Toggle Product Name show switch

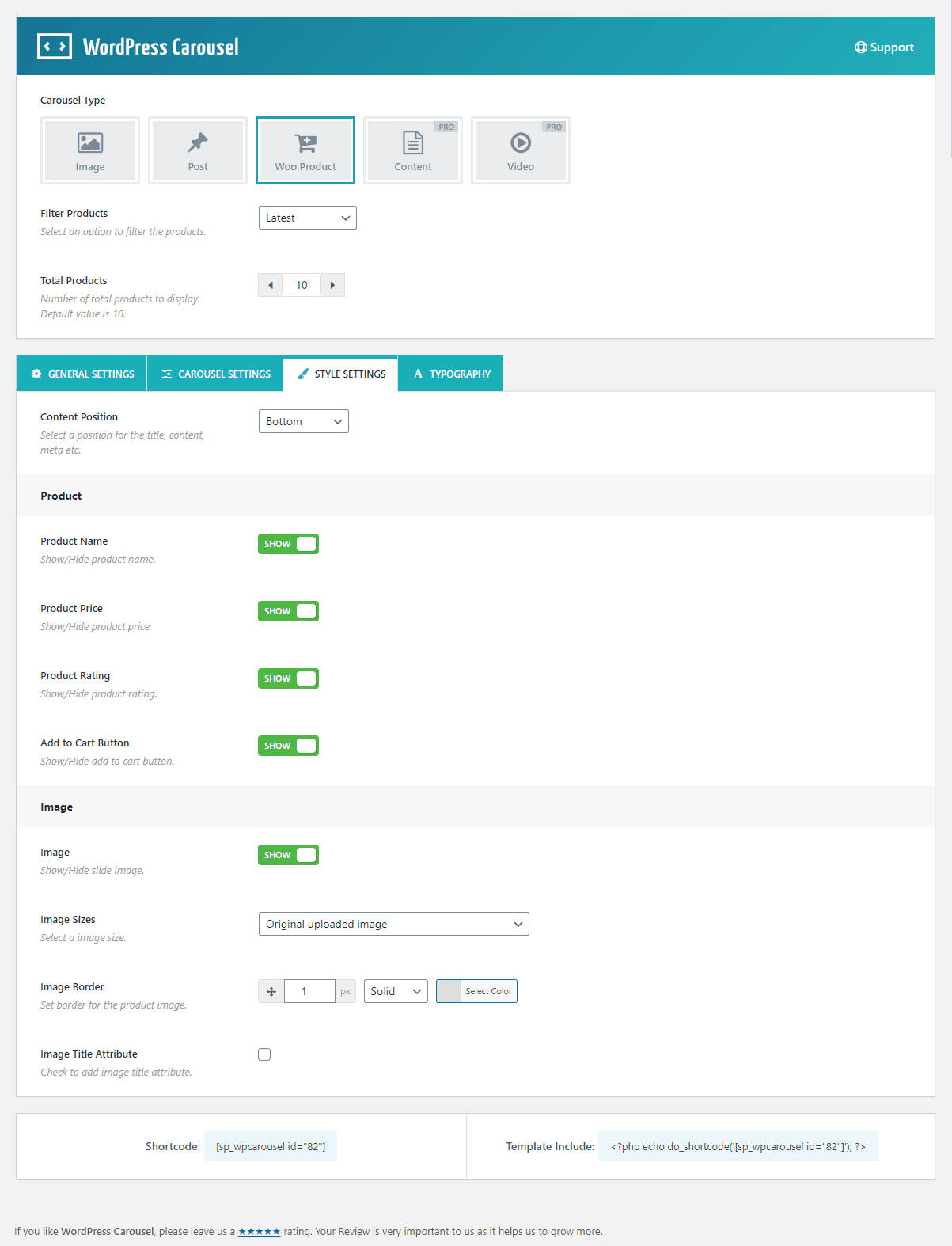click(288, 544)
